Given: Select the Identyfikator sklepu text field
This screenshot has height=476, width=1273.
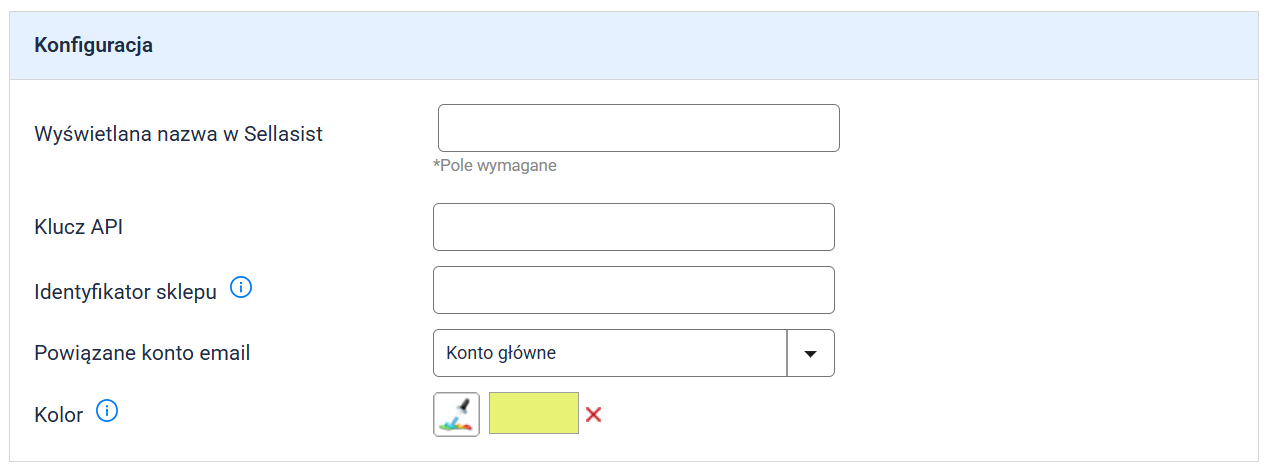Looking at the screenshot, I should coord(633,290).
